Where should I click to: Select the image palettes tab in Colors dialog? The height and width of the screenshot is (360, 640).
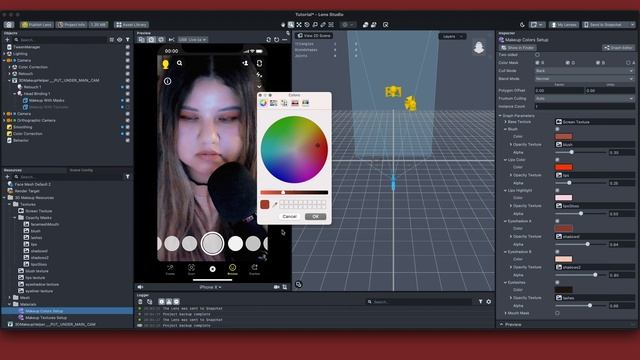click(295, 103)
